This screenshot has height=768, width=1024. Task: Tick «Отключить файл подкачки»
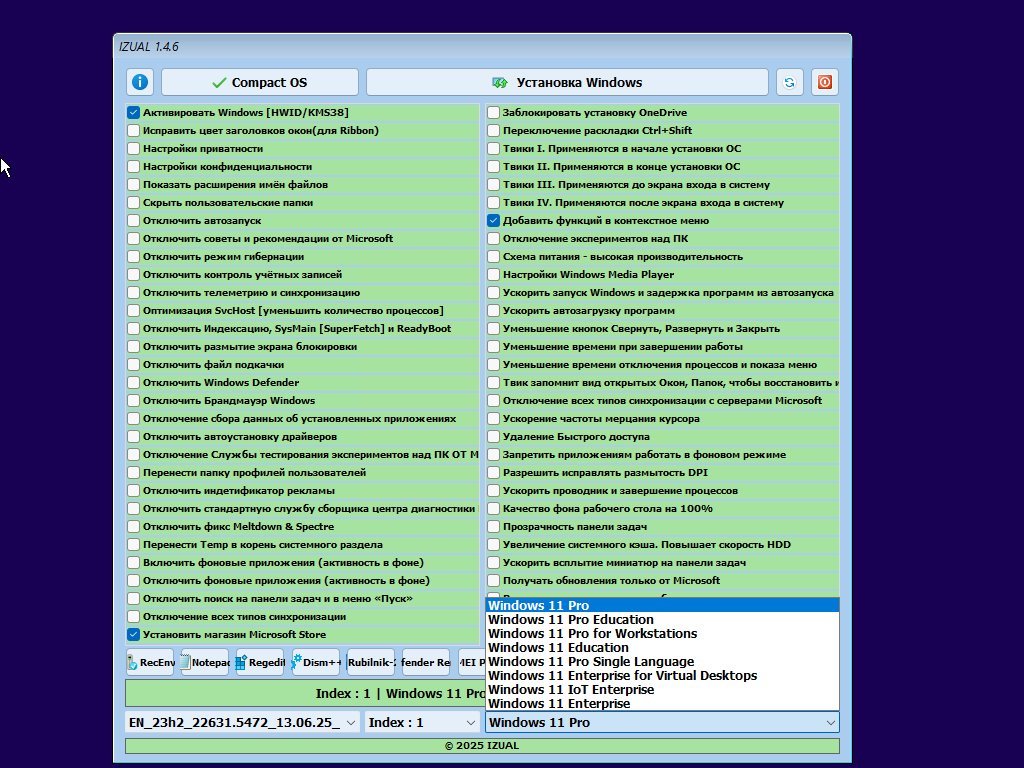(133, 364)
